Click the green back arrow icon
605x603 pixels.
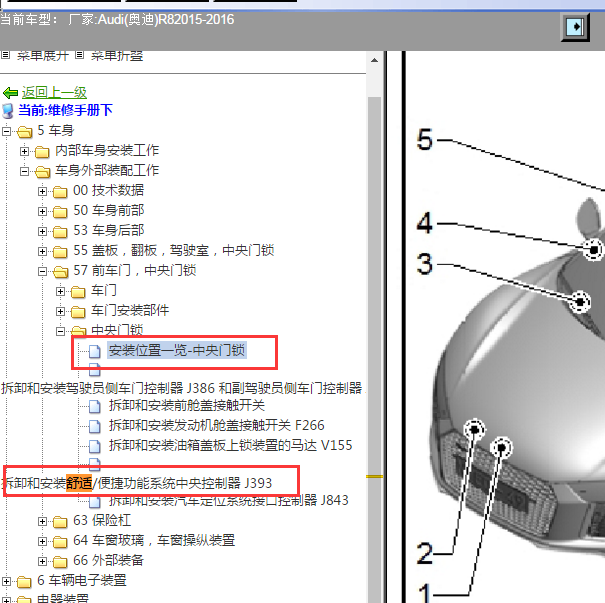pyautogui.click(x=11, y=92)
